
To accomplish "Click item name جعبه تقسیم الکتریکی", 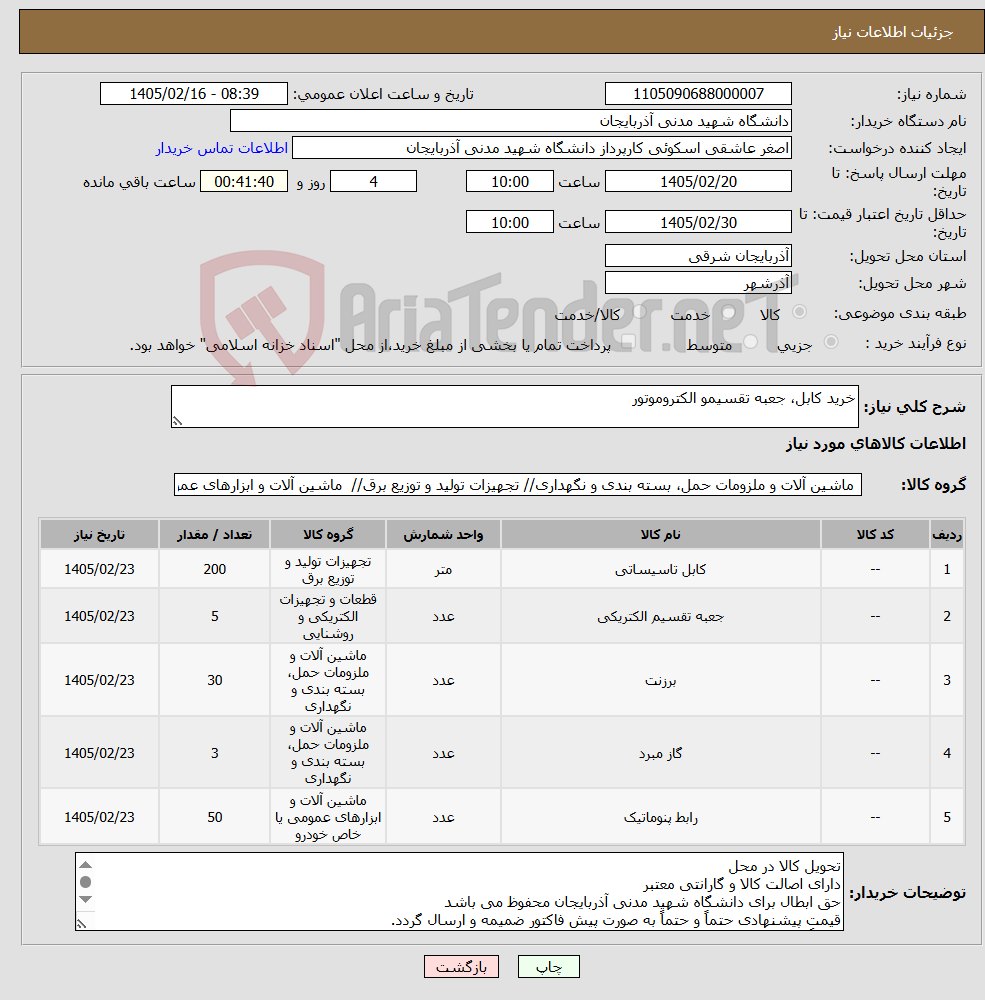I will (660, 617).
